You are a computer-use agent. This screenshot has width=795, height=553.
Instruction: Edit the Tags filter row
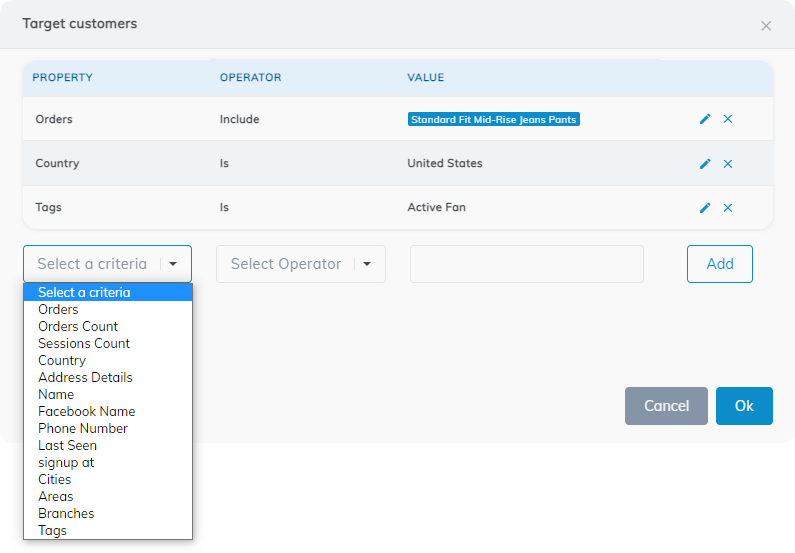point(705,208)
